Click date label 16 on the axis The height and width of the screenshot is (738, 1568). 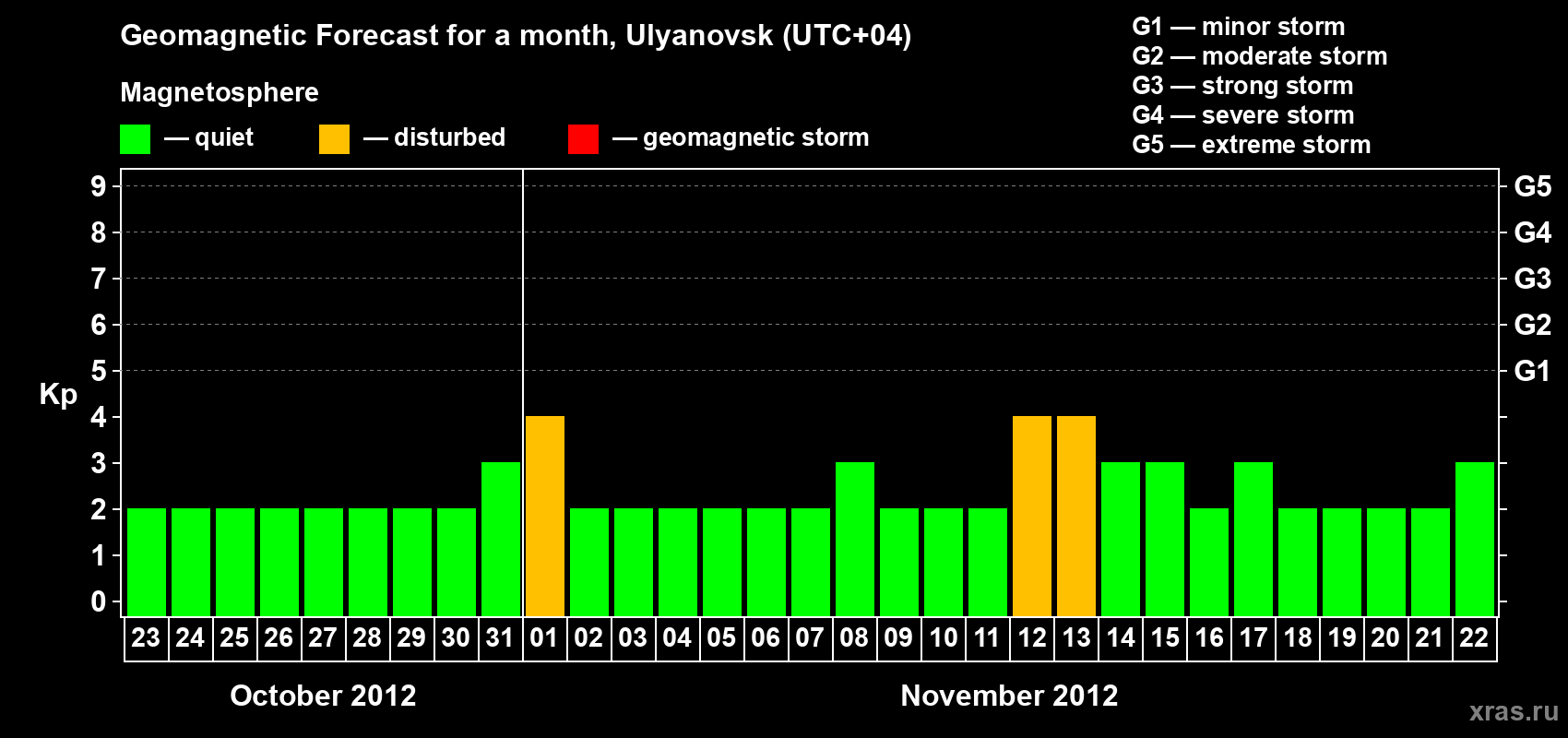pos(1208,637)
